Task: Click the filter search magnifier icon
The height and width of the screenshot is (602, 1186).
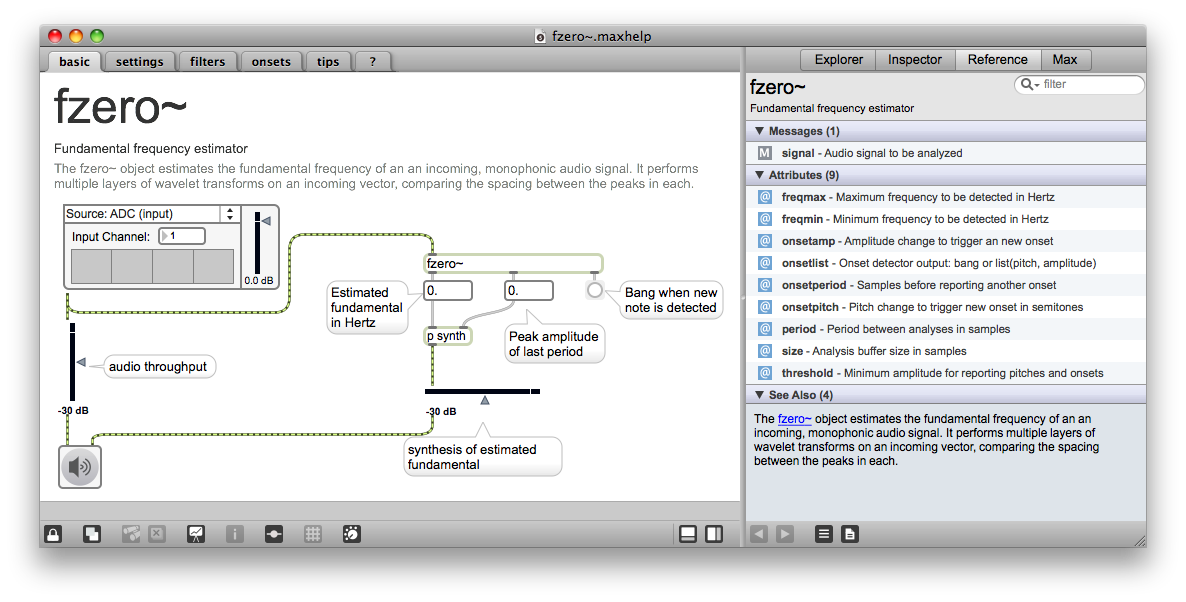Action: click(x=1029, y=85)
